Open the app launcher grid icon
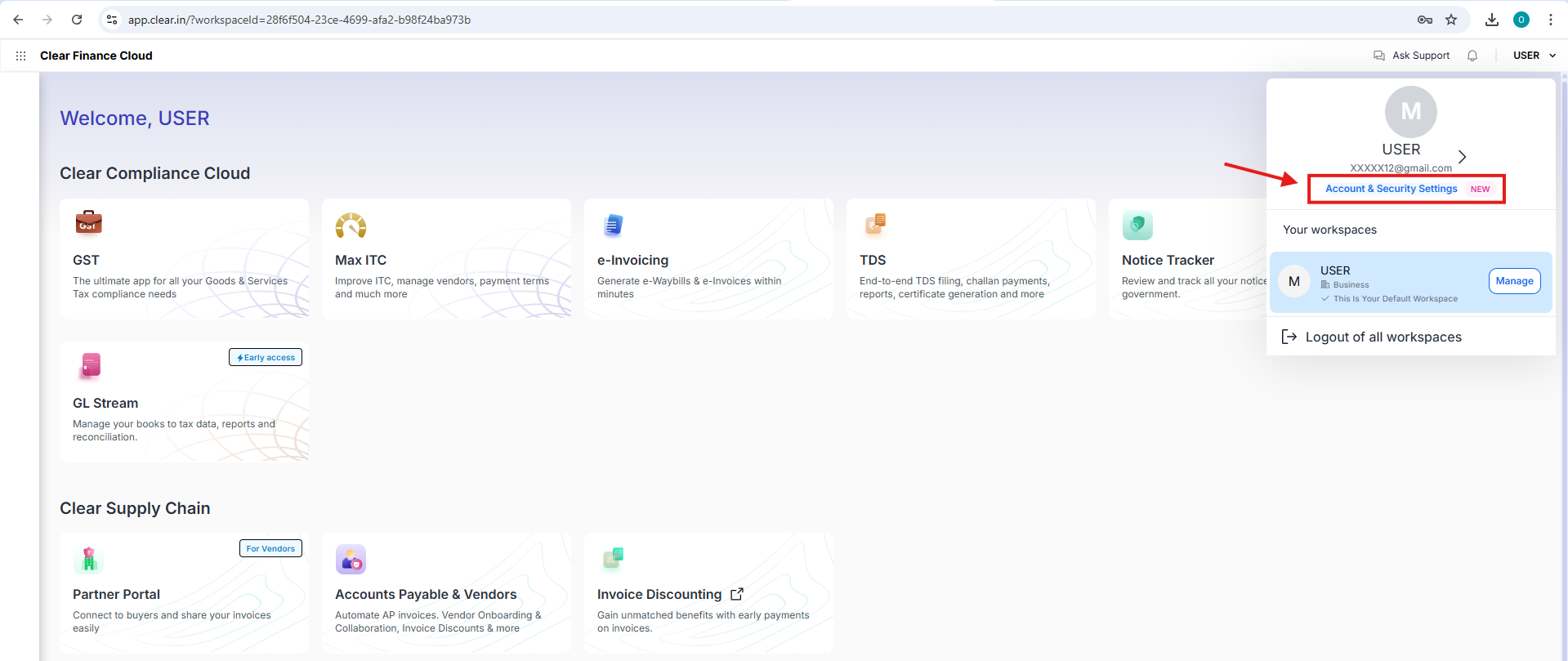This screenshot has width=1568, height=661. [x=20, y=56]
